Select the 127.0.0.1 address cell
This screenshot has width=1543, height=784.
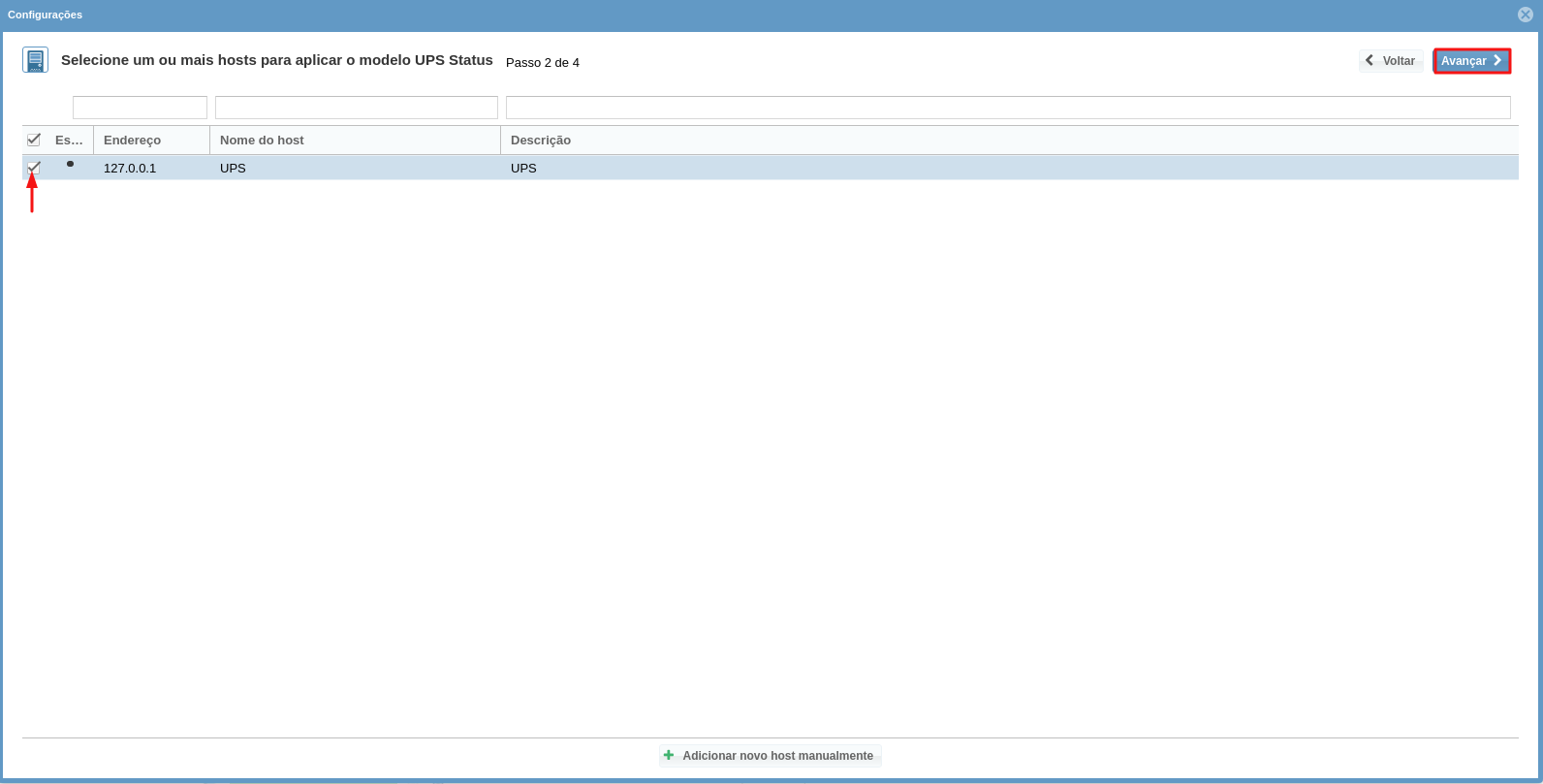[130, 168]
